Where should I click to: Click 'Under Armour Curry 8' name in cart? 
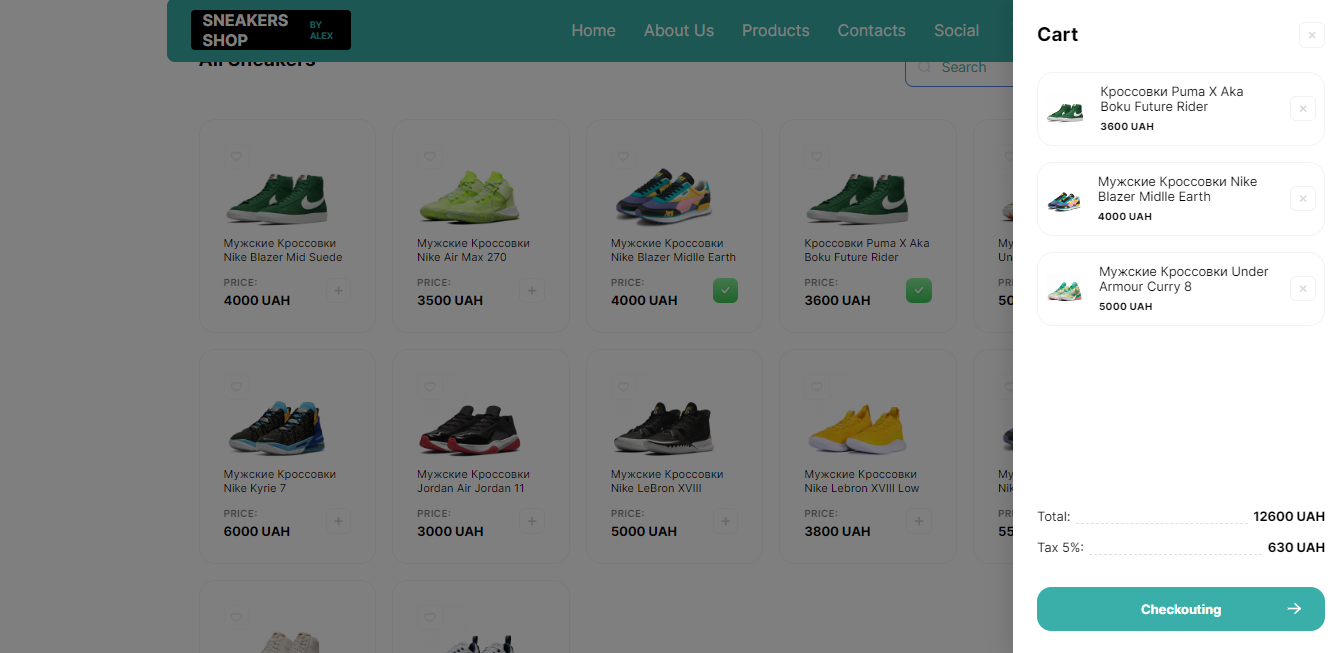coord(1184,279)
